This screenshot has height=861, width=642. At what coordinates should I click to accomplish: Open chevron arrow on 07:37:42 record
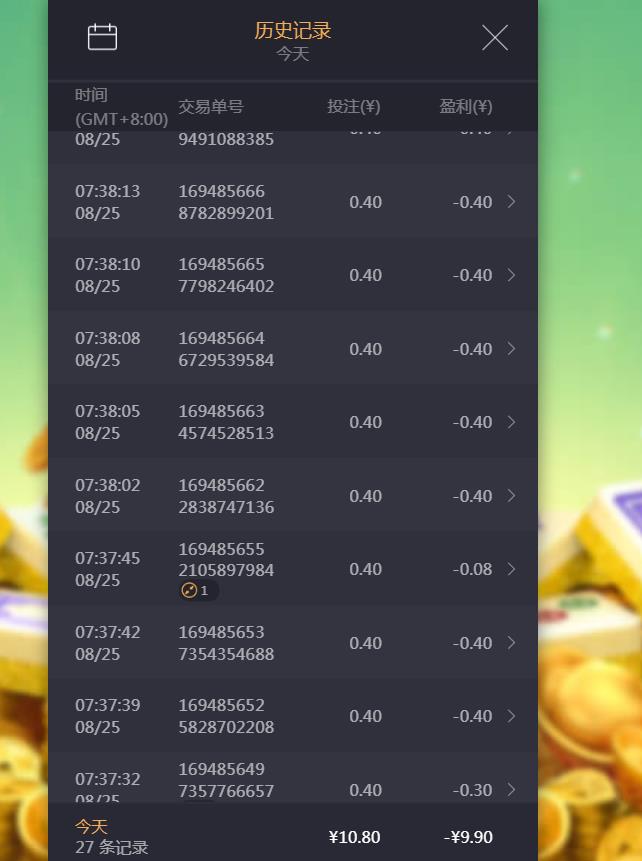coord(511,642)
